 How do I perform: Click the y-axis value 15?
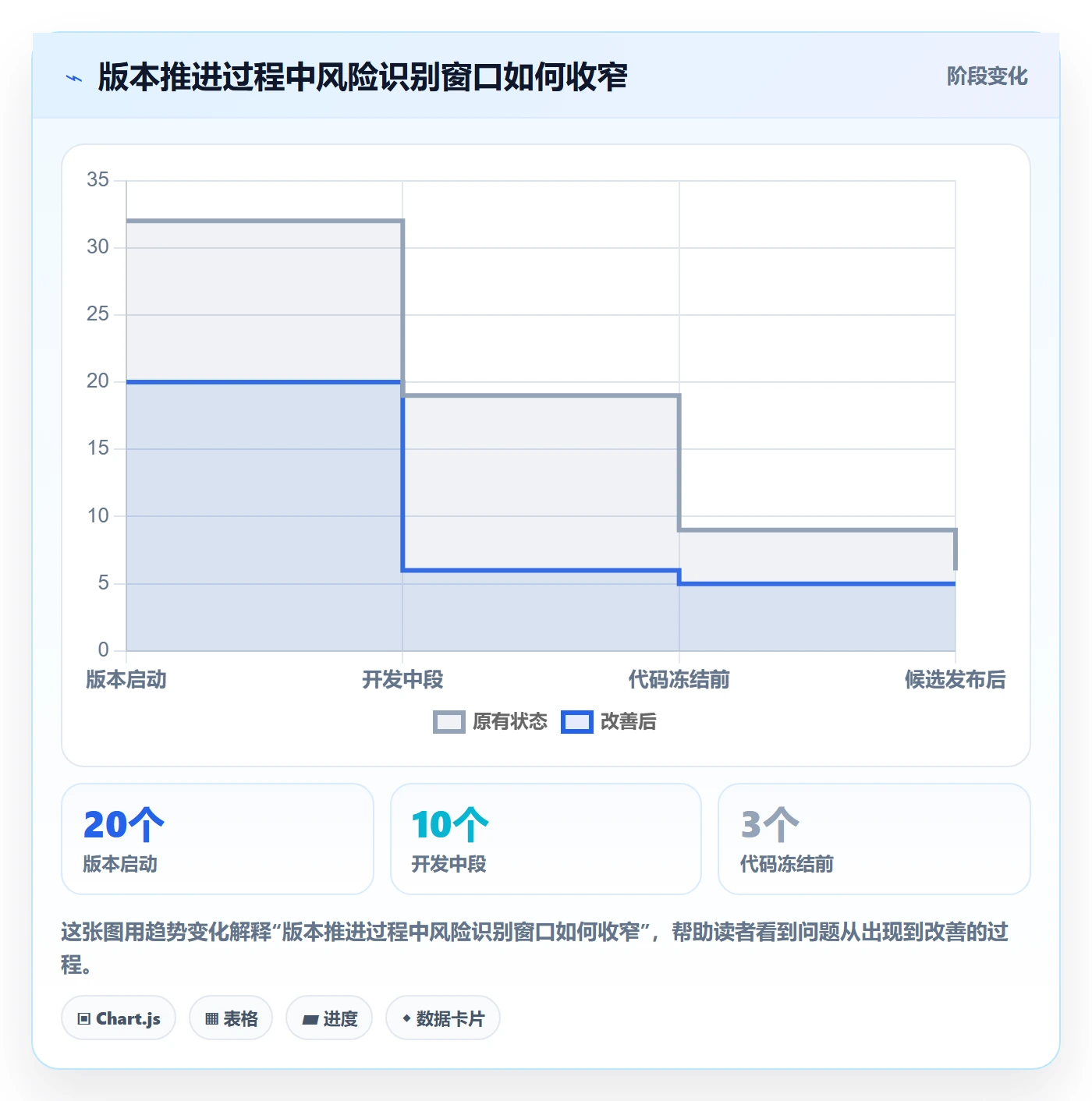(98, 448)
